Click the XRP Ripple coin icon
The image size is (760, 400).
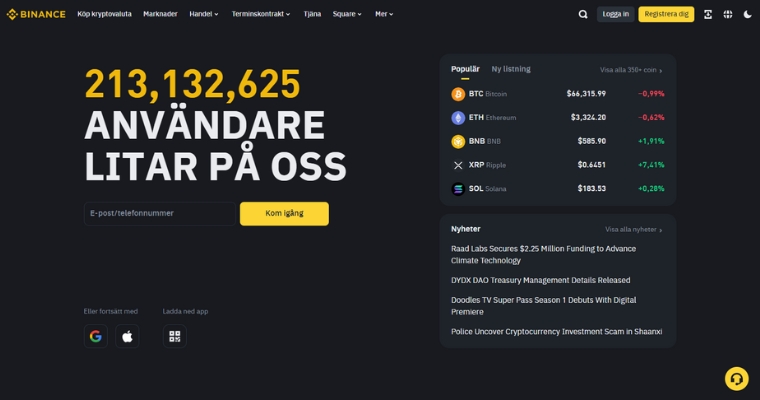[458, 165]
